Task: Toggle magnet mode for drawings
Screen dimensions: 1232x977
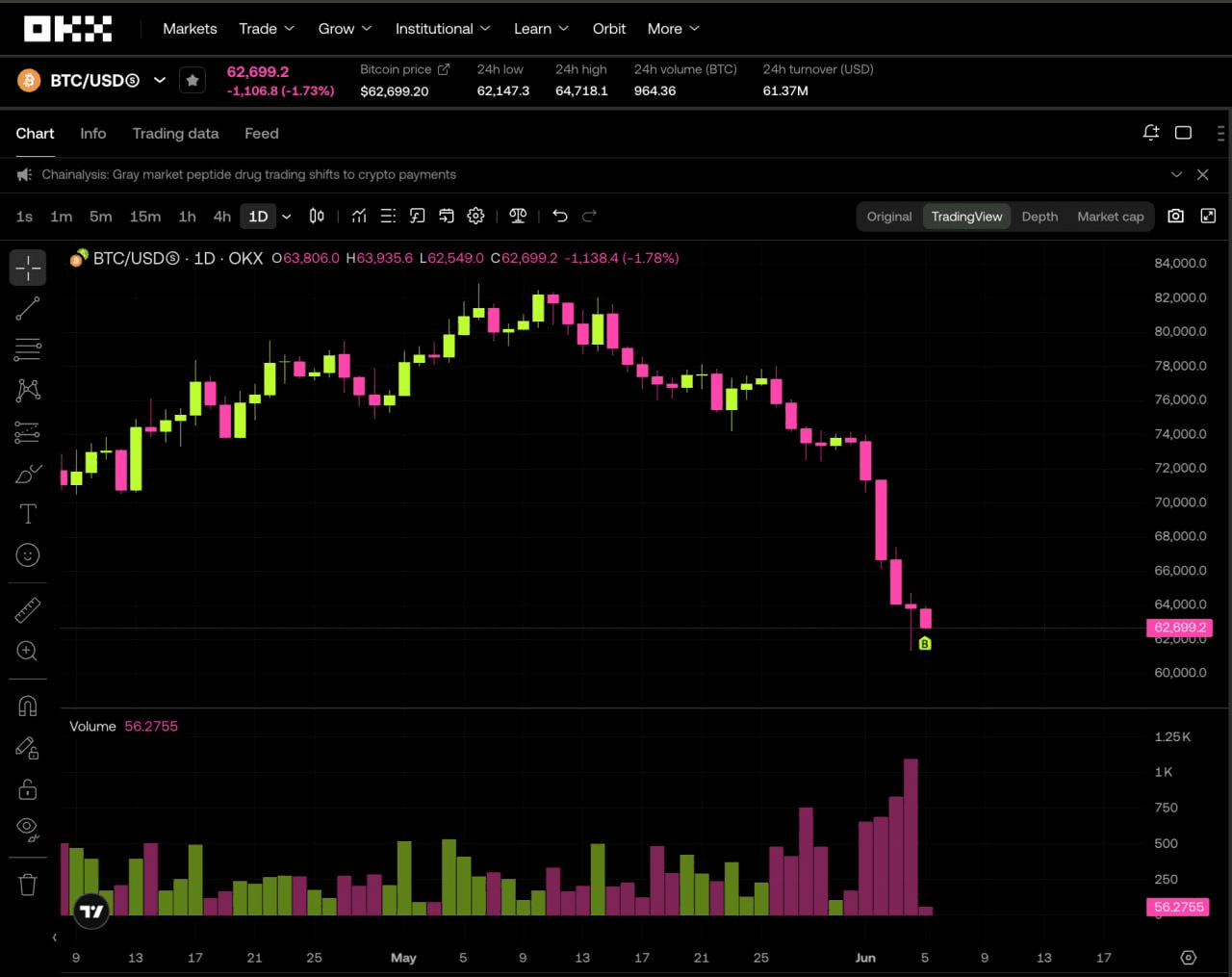Action: pos(28,707)
